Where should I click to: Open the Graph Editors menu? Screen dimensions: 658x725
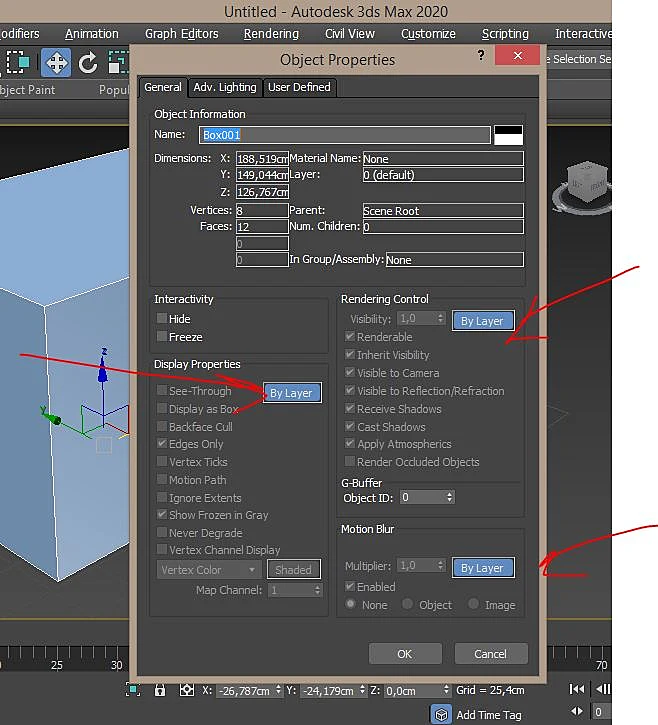[x=182, y=34]
